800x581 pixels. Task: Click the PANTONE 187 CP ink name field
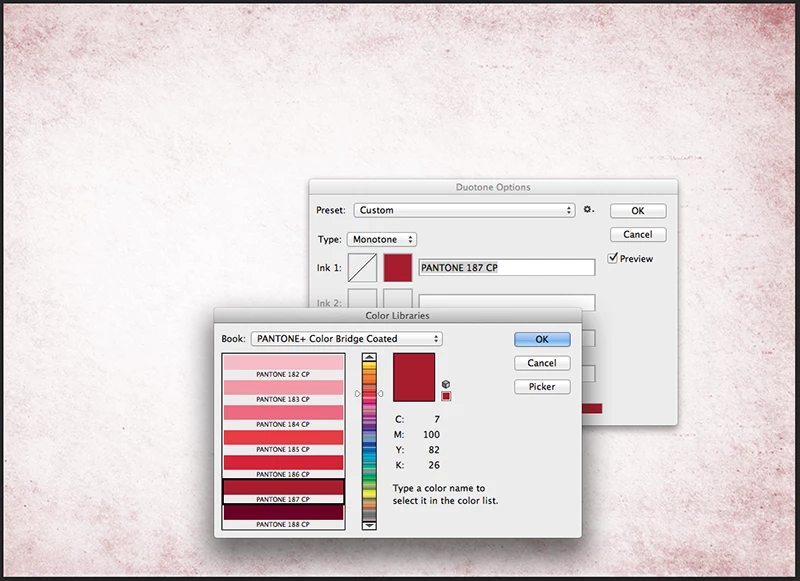(x=507, y=267)
